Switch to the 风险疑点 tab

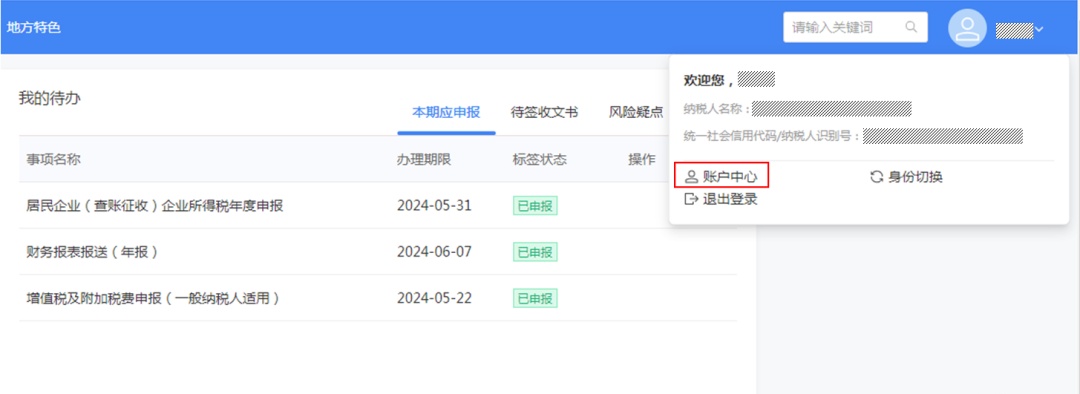click(636, 112)
